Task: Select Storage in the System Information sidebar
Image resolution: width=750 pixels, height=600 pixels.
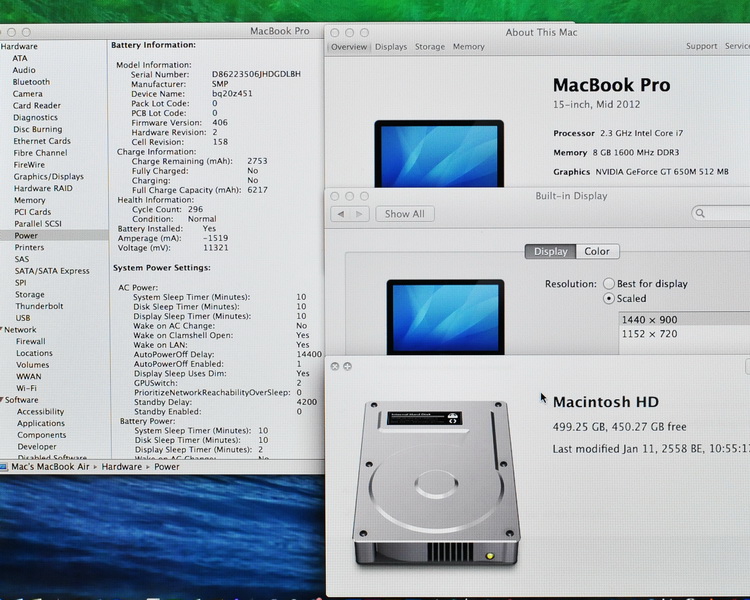Action: pyautogui.click(x=30, y=294)
